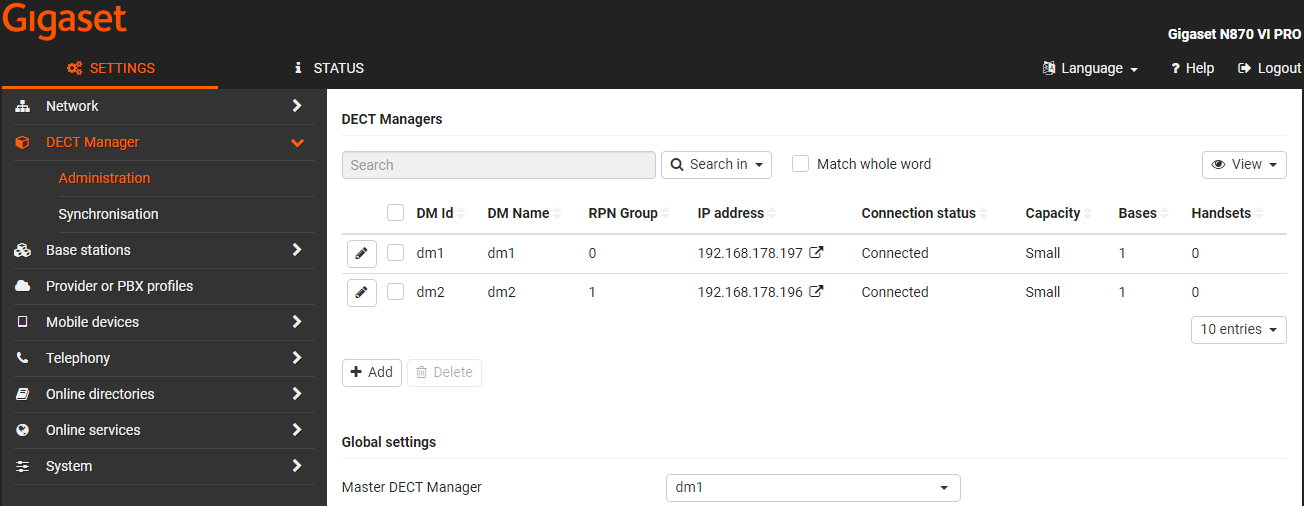Click the Add button
This screenshot has width=1304, height=506.
(372, 373)
